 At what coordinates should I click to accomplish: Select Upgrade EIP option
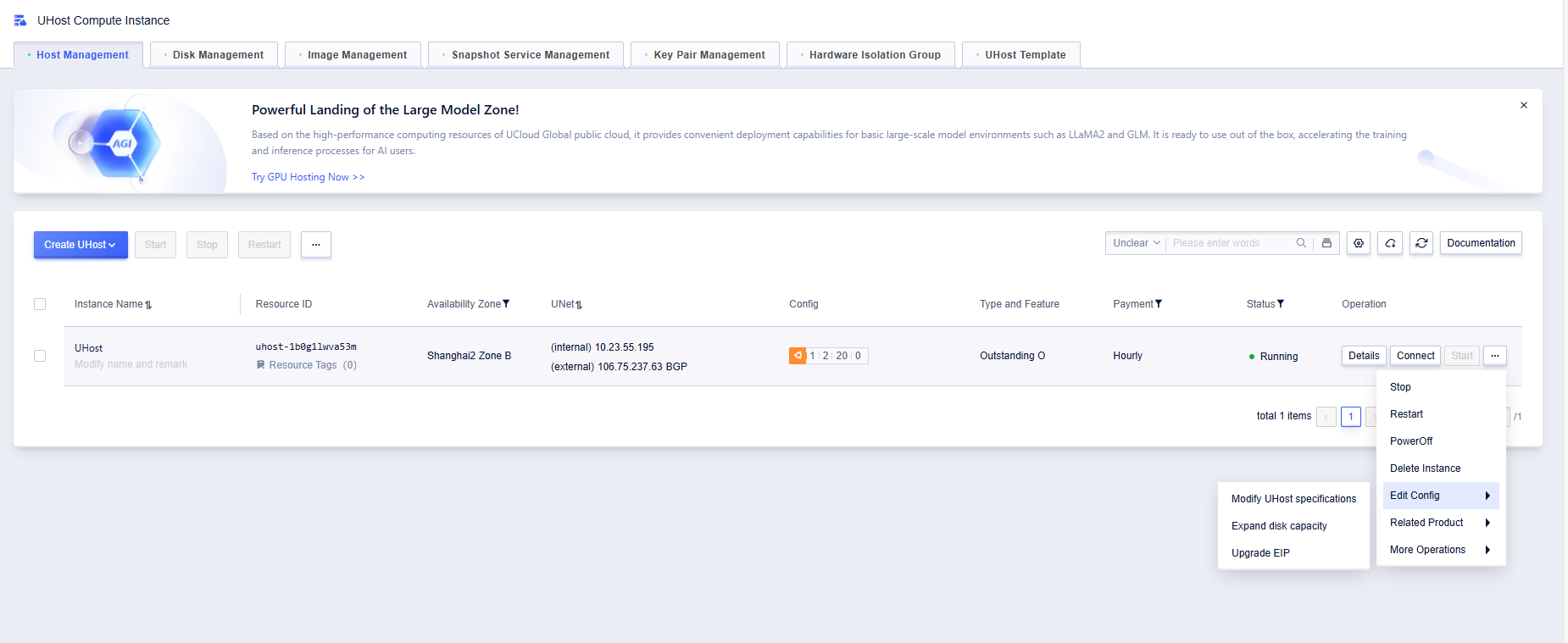coord(1293,553)
